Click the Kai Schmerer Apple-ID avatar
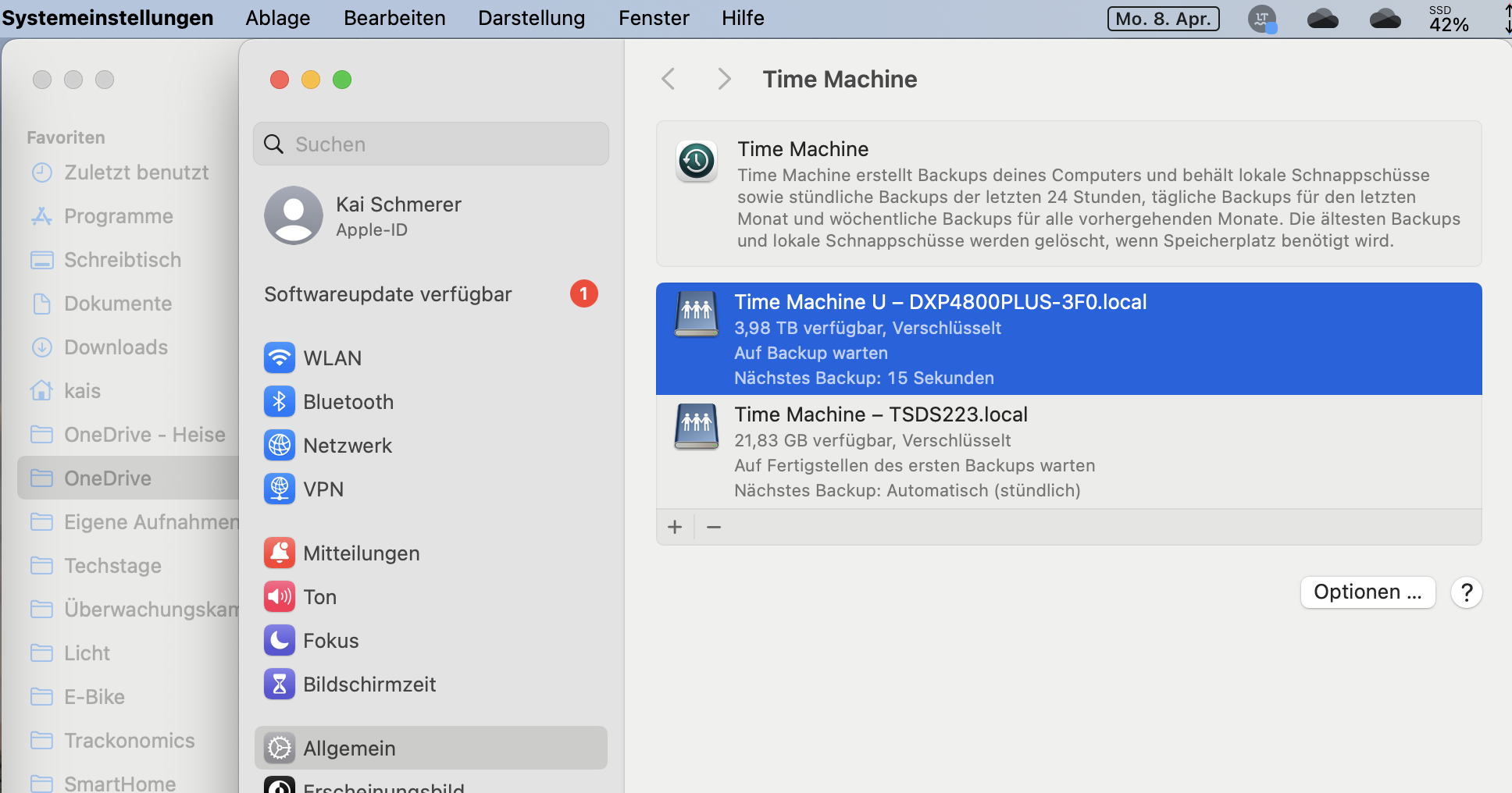1512x793 pixels. (x=294, y=215)
